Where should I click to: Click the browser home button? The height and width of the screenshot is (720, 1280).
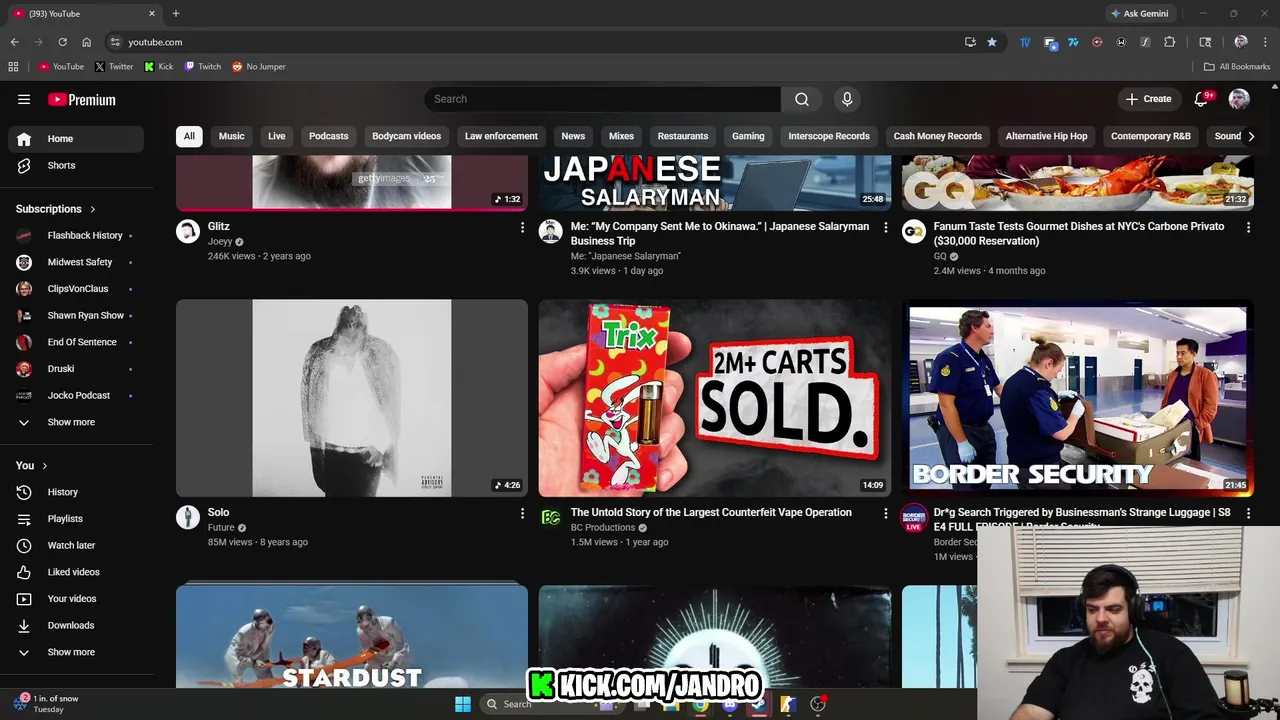(86, 42)
